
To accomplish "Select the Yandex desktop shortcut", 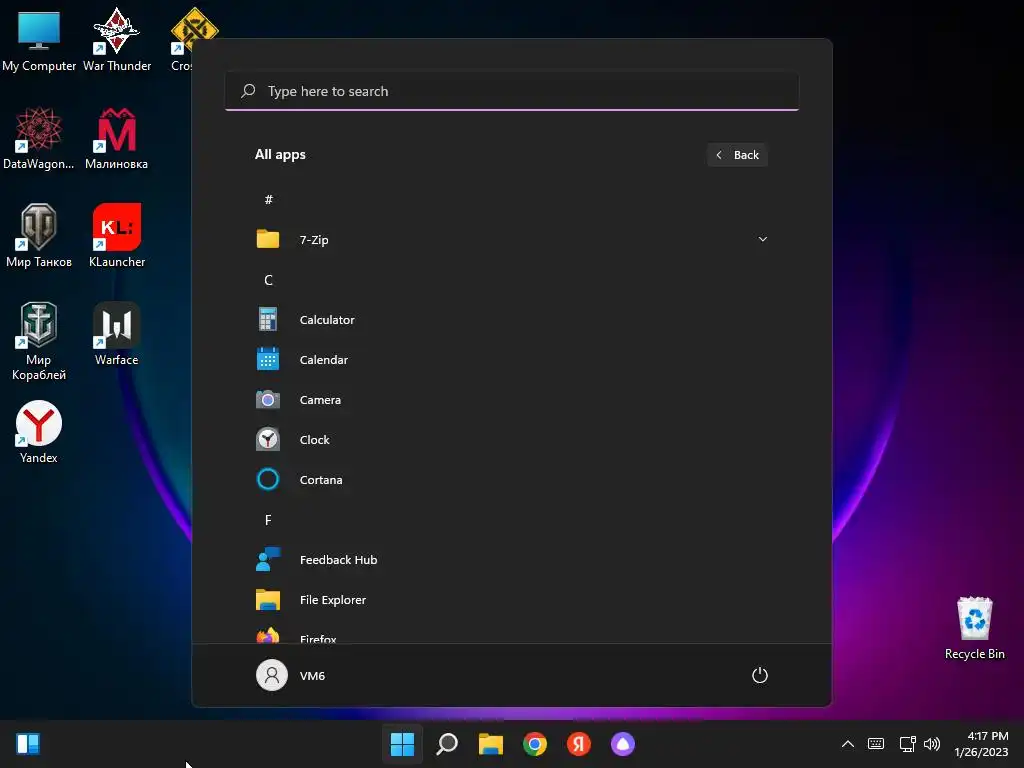I will point(39,432).
